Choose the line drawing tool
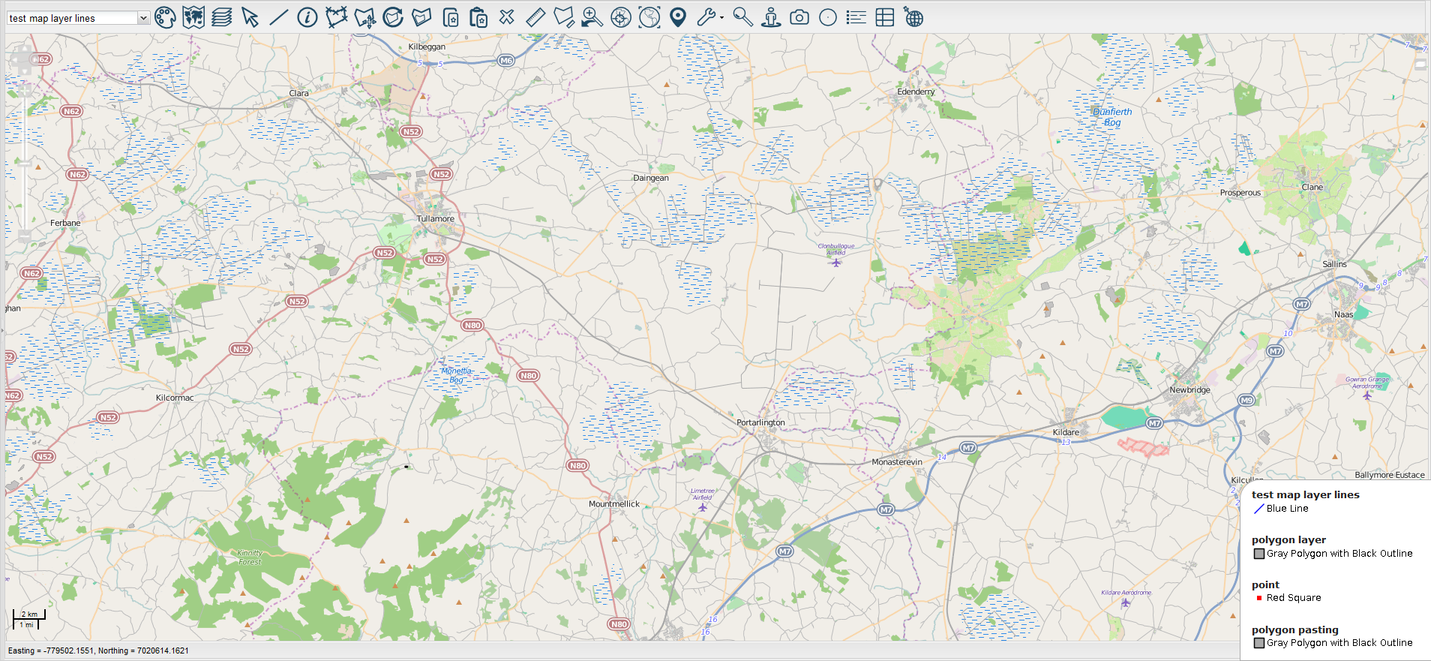This screenshot has width=1431, height=661. click(x=279, y=17)
